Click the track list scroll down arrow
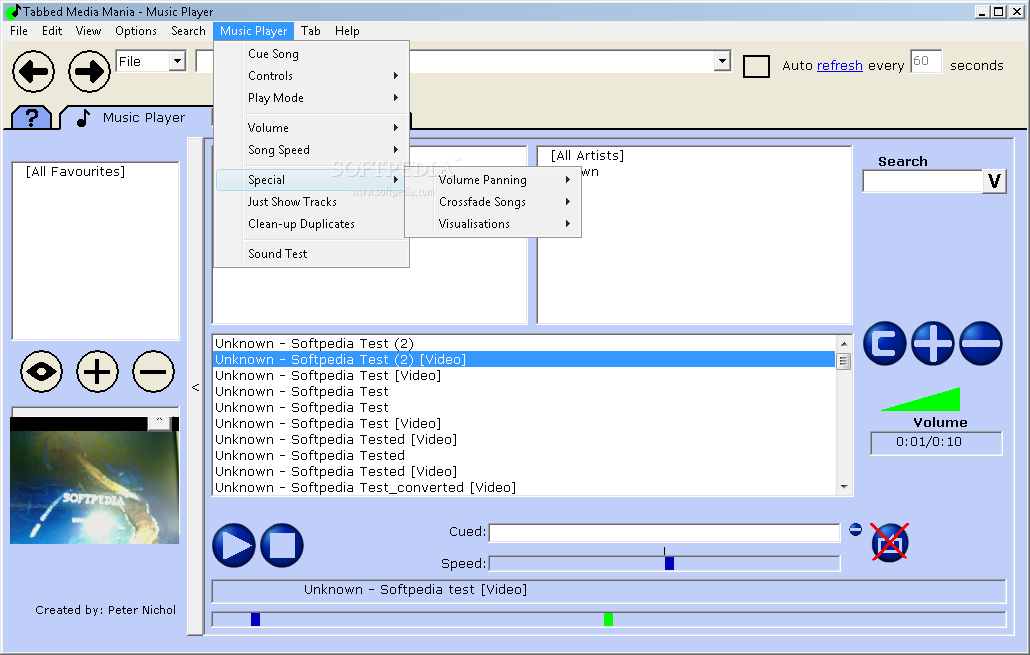Screen dimensions: 1030x655 pos(844,487)
